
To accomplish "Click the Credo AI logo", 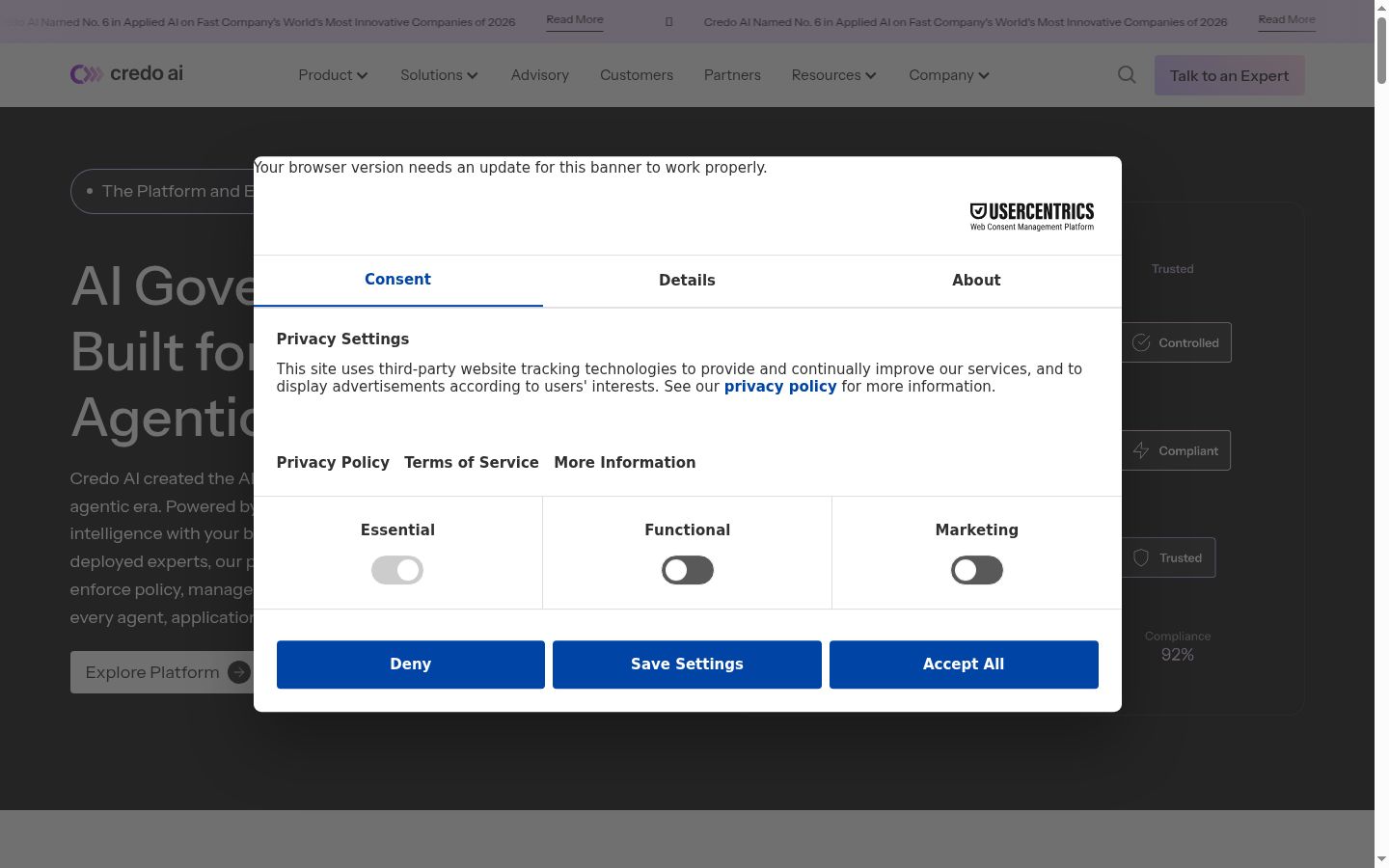I will (x=126, y=74).
